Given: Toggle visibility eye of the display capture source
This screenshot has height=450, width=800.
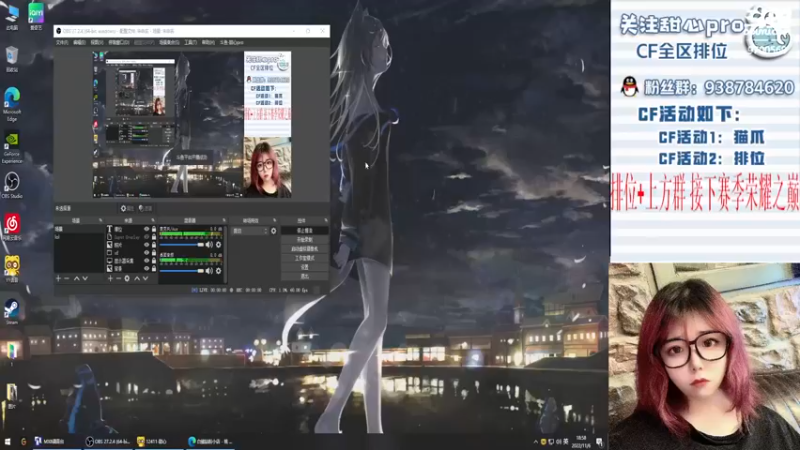Looking at the screenshot, I should [146, 261].
